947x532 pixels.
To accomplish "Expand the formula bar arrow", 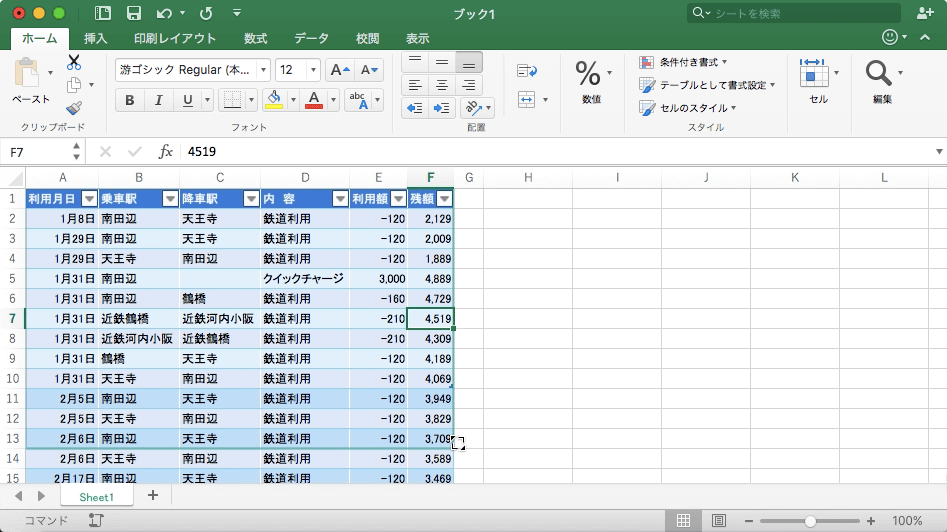I will [939, 152].
